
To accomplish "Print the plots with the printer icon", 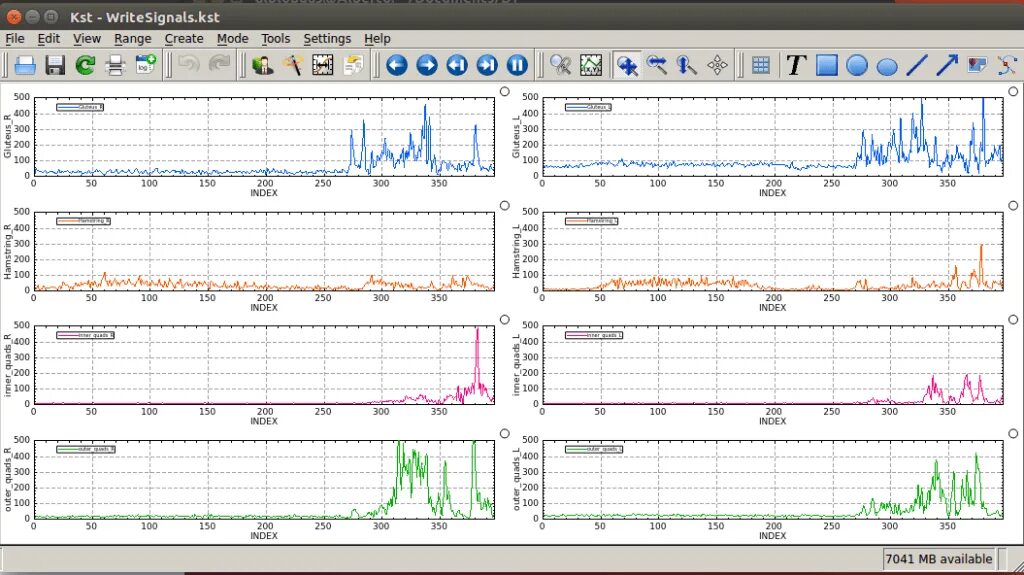I will [115, 65].
